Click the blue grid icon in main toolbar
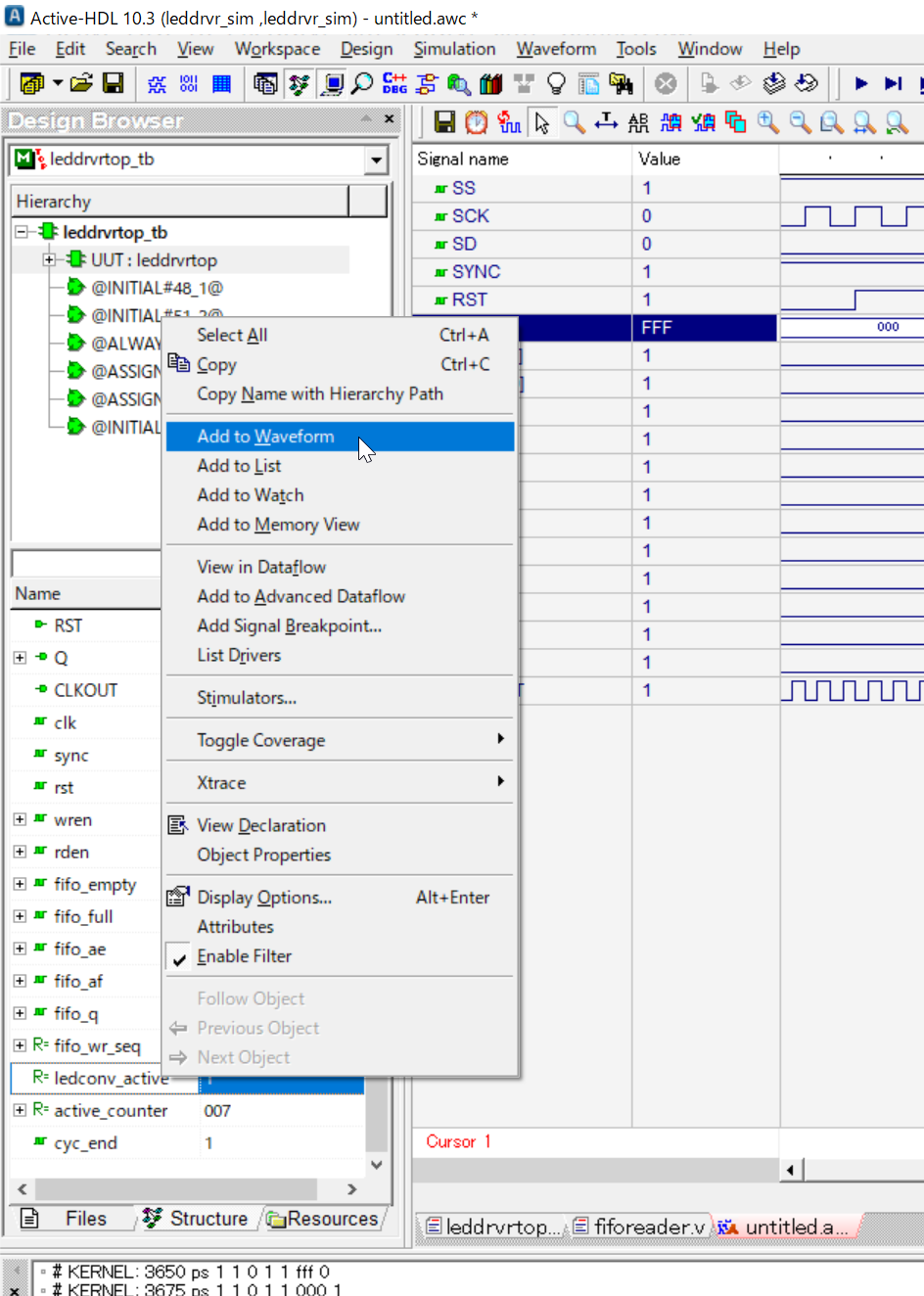The image size is (924, 1296). pyautogui.click(x=222, y=83)
